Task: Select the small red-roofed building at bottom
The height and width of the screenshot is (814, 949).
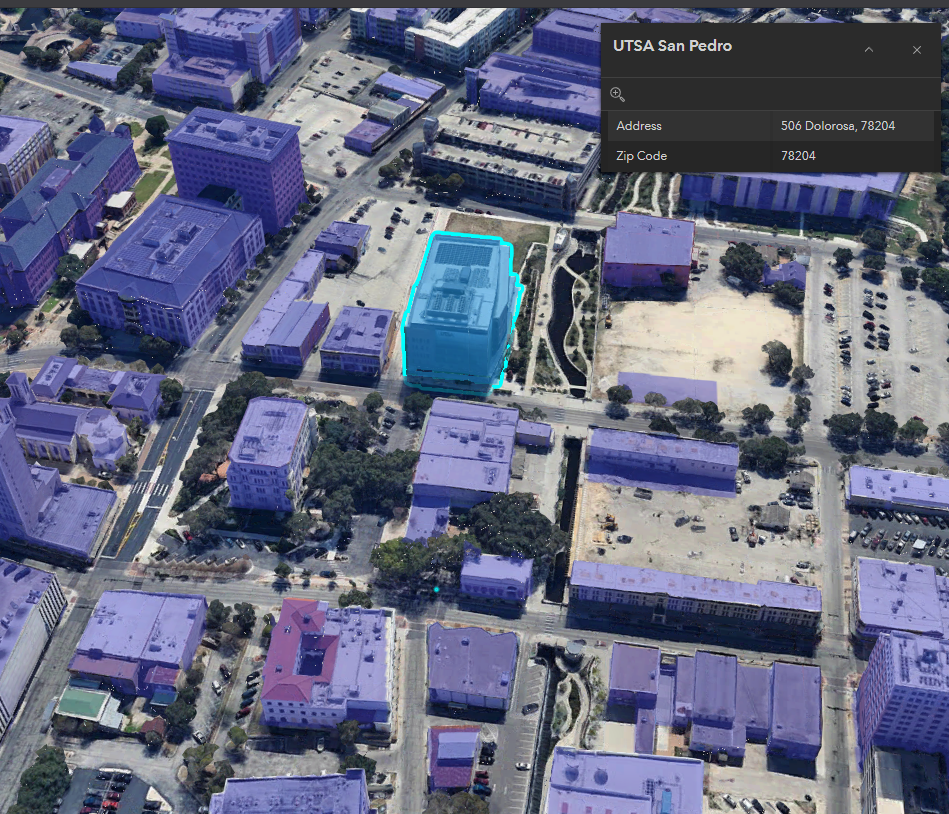Action: (453, 757)
